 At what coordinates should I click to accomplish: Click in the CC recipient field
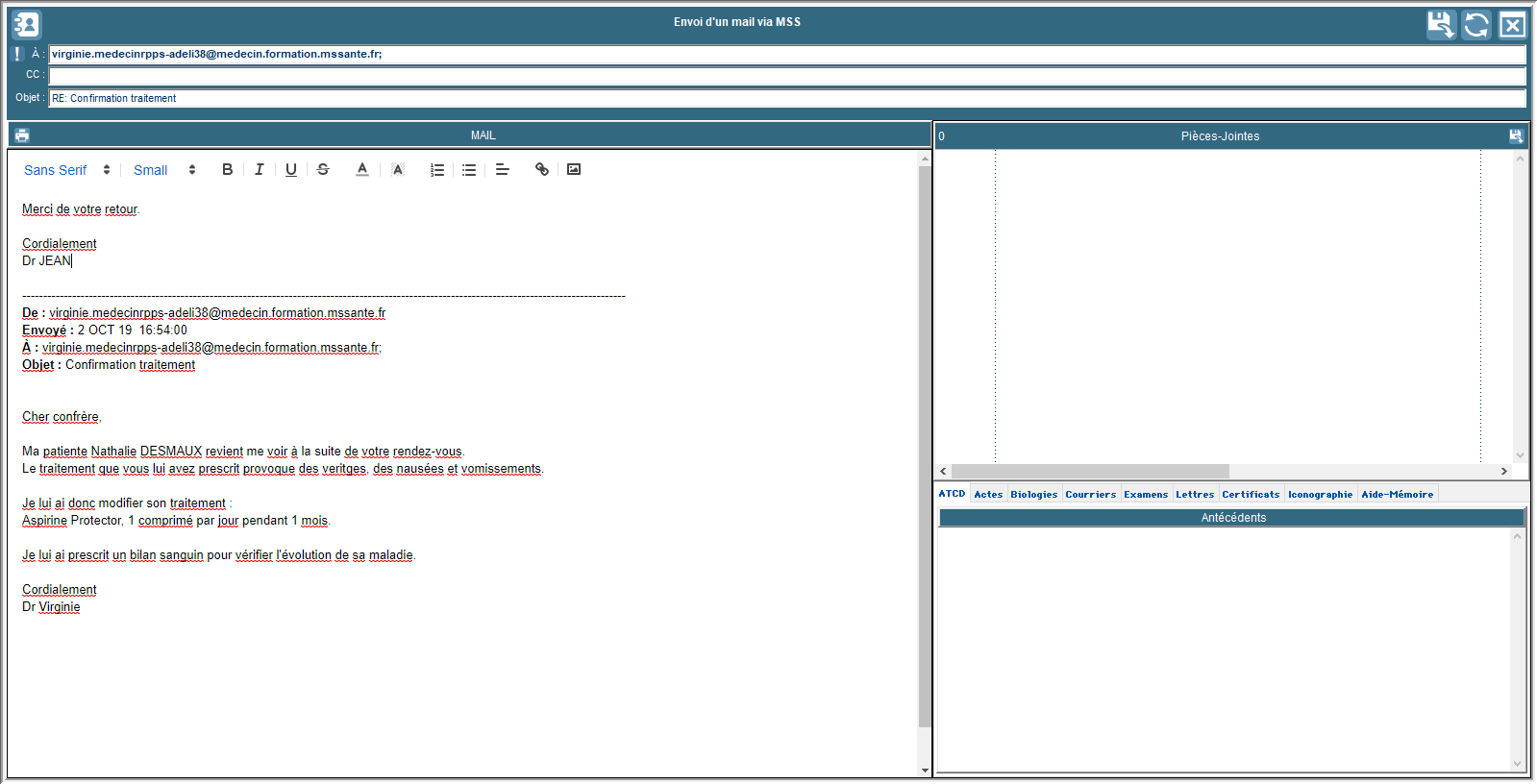click(786, 75)
